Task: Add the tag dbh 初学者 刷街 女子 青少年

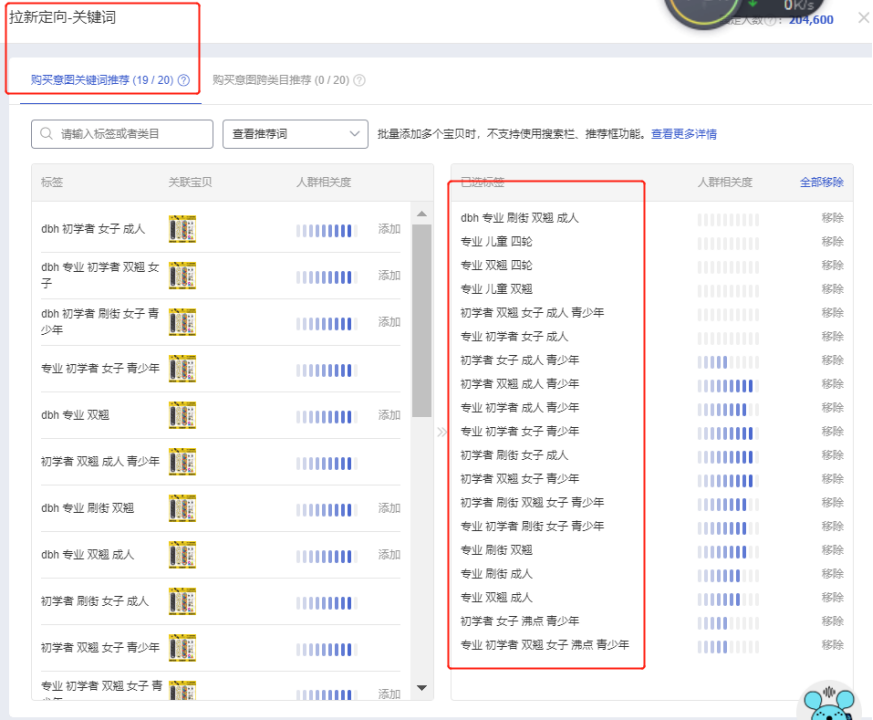Action: [x=389, y=322]
